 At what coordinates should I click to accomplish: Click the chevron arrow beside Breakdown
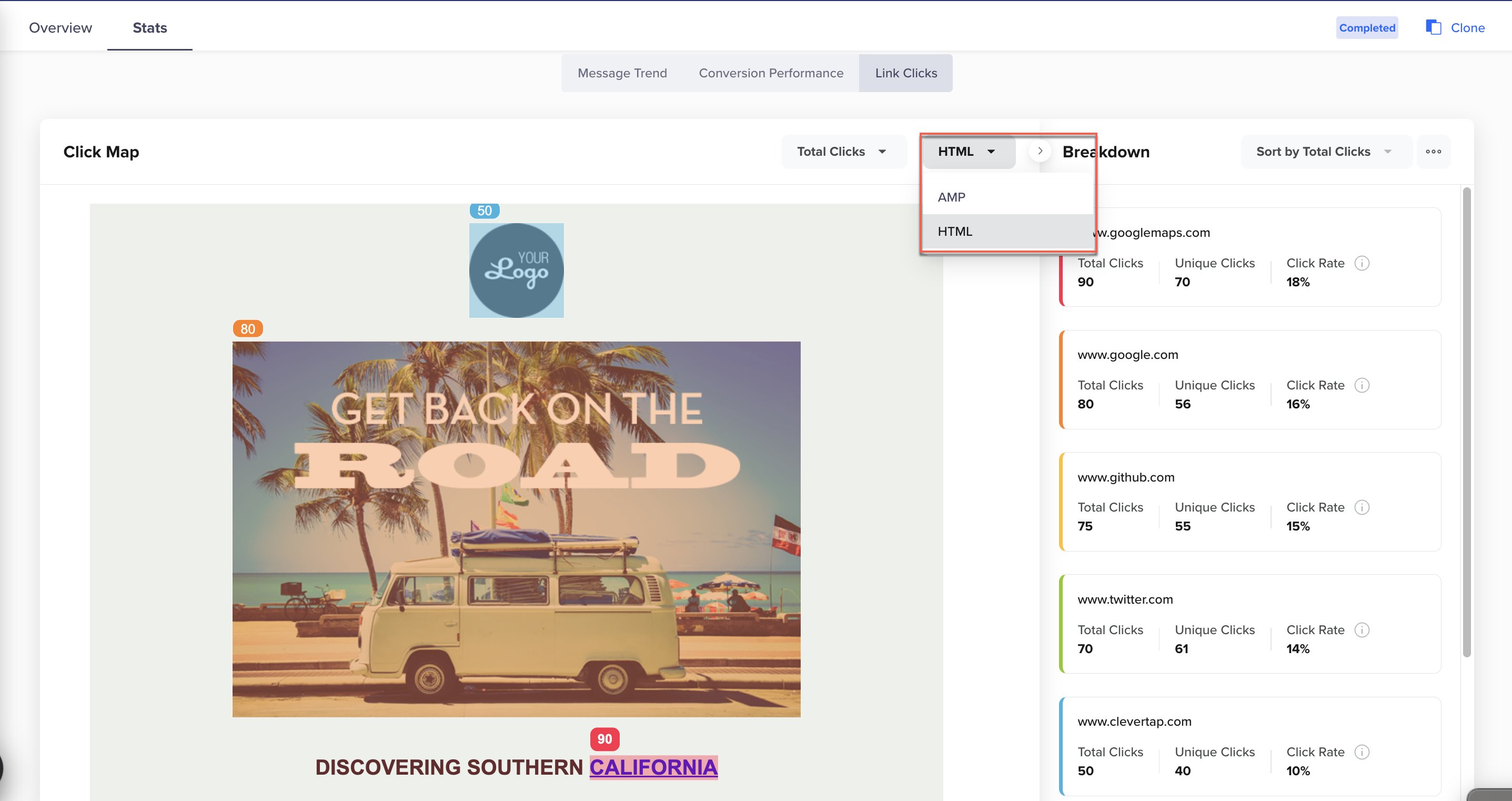1040,151
